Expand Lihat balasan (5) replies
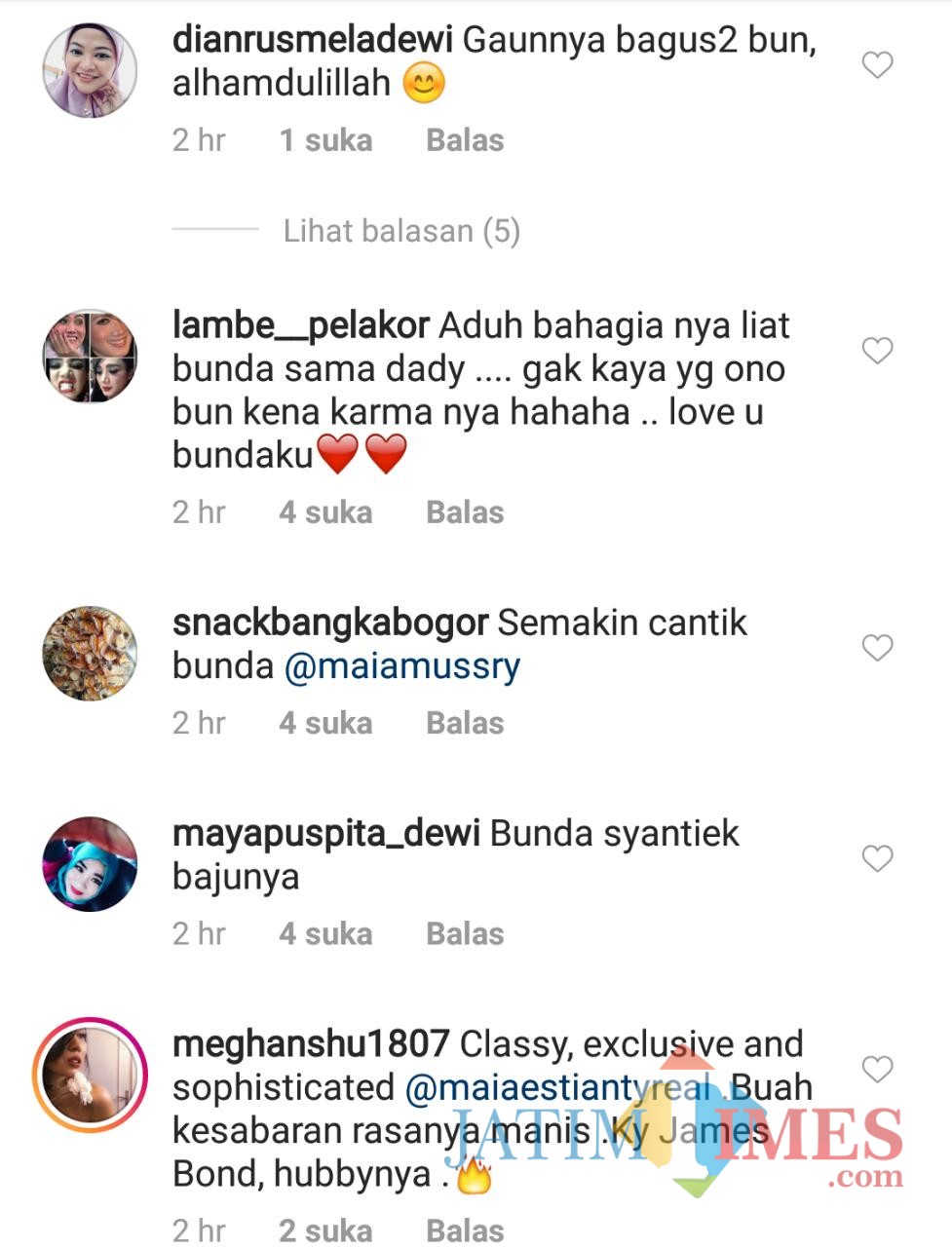 pos(401,231)
